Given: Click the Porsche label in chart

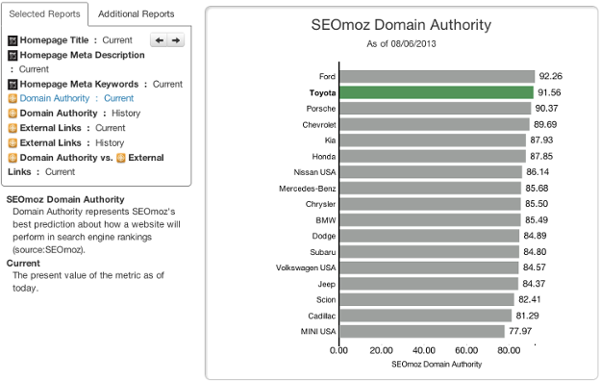Looking at the screenshot, I should click(321, 109).
